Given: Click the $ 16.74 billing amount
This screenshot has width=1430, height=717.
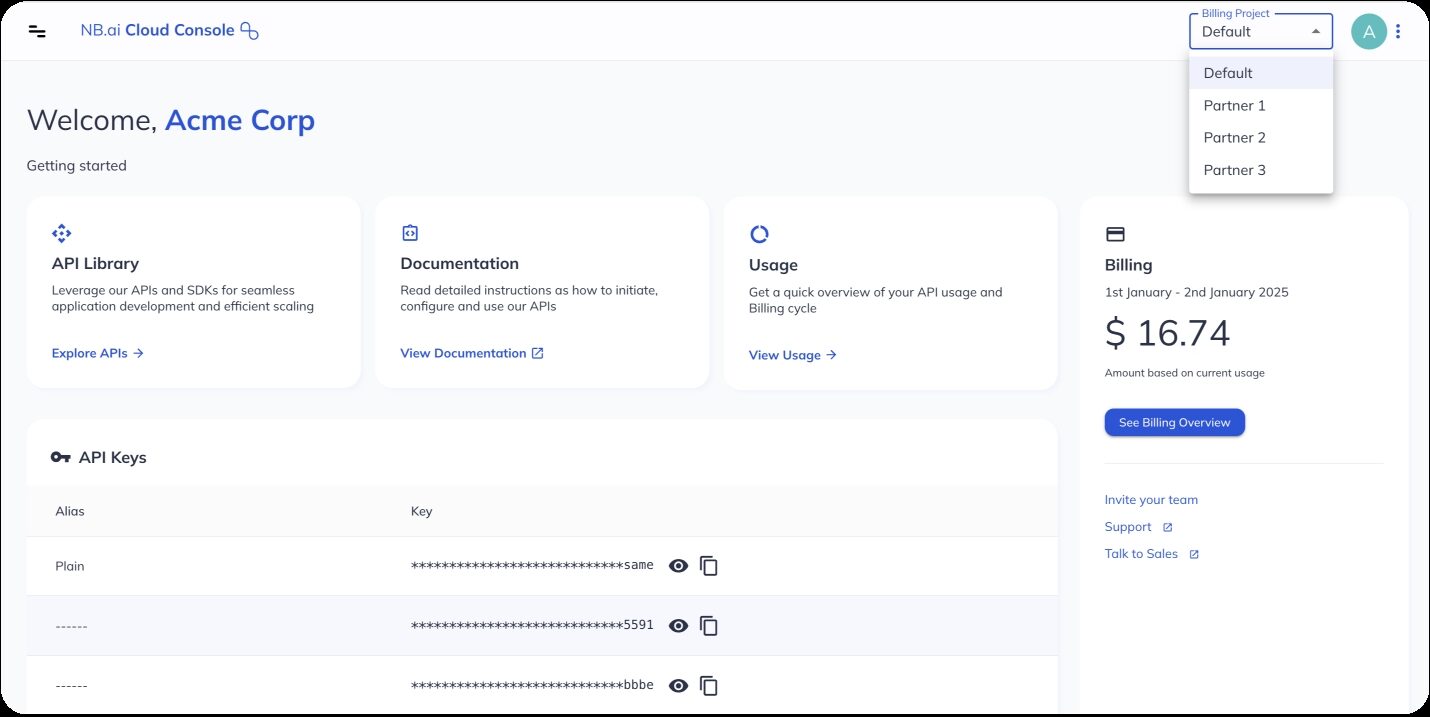Looking at the screenshot, I should (x=1167, y=333).
